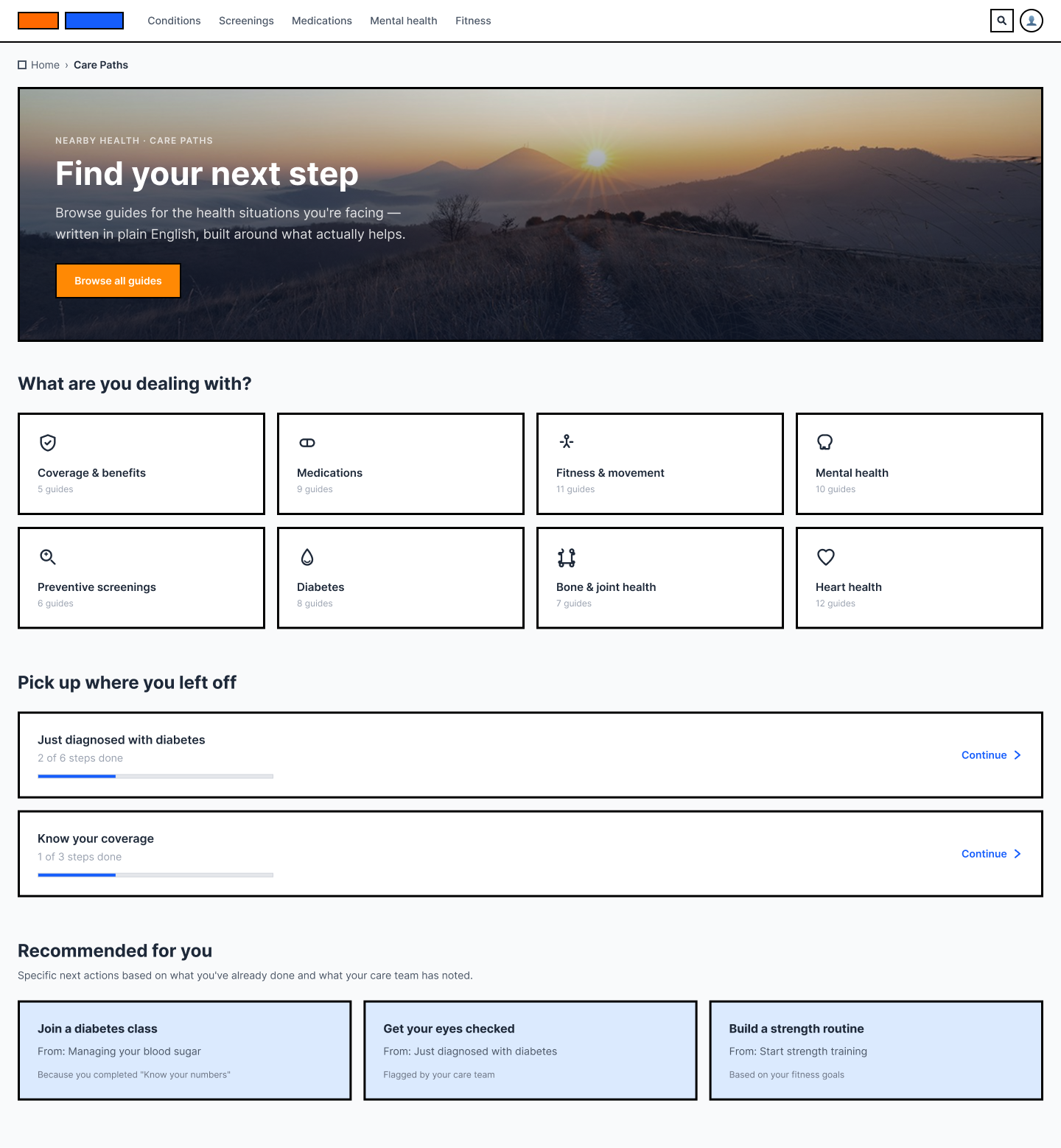Click the diabetes path progress bar
The width and height of the screenshot is (1061, 1148).
point(155,776)
